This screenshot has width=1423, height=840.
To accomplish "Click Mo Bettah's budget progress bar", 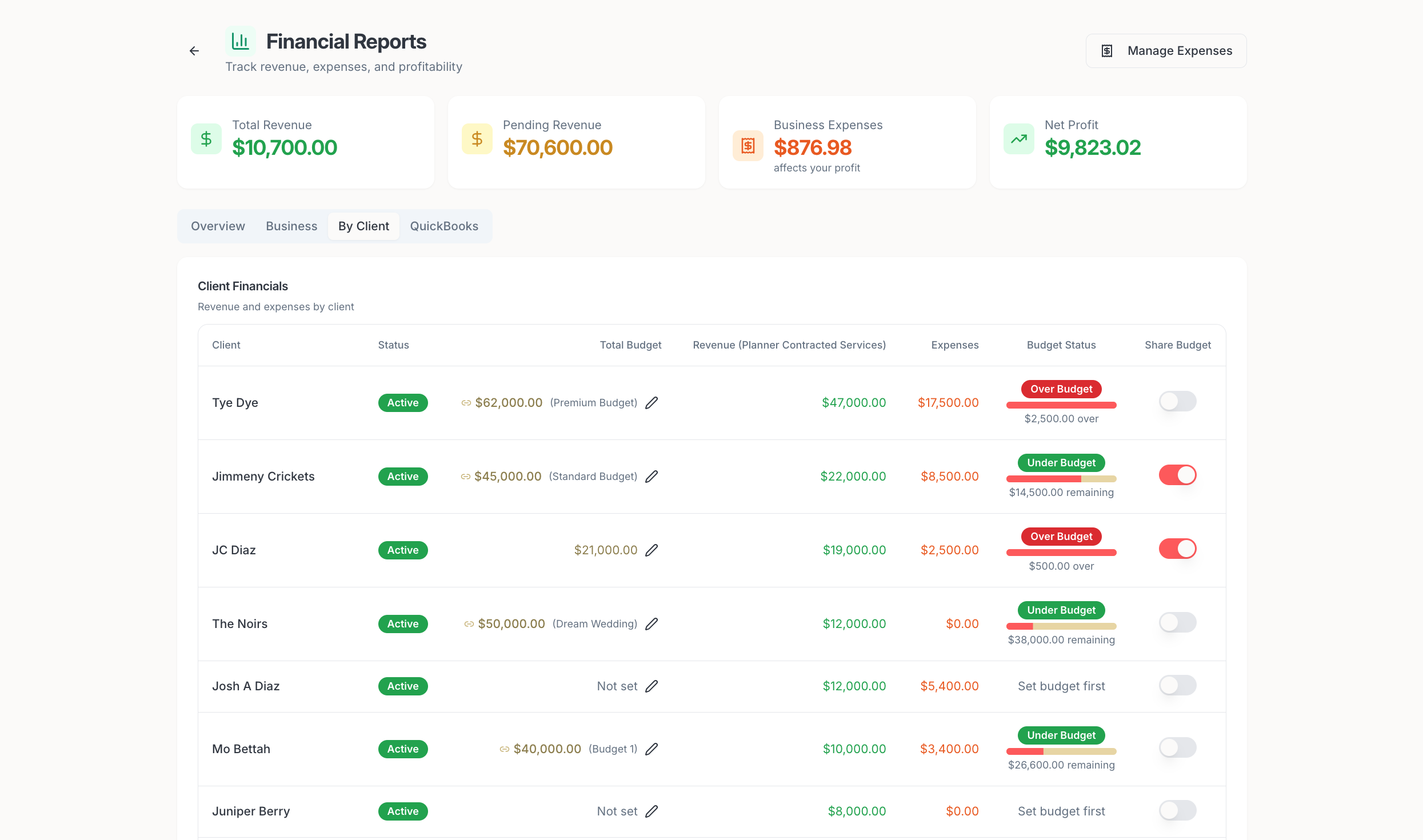I will tap(1061, 751).
